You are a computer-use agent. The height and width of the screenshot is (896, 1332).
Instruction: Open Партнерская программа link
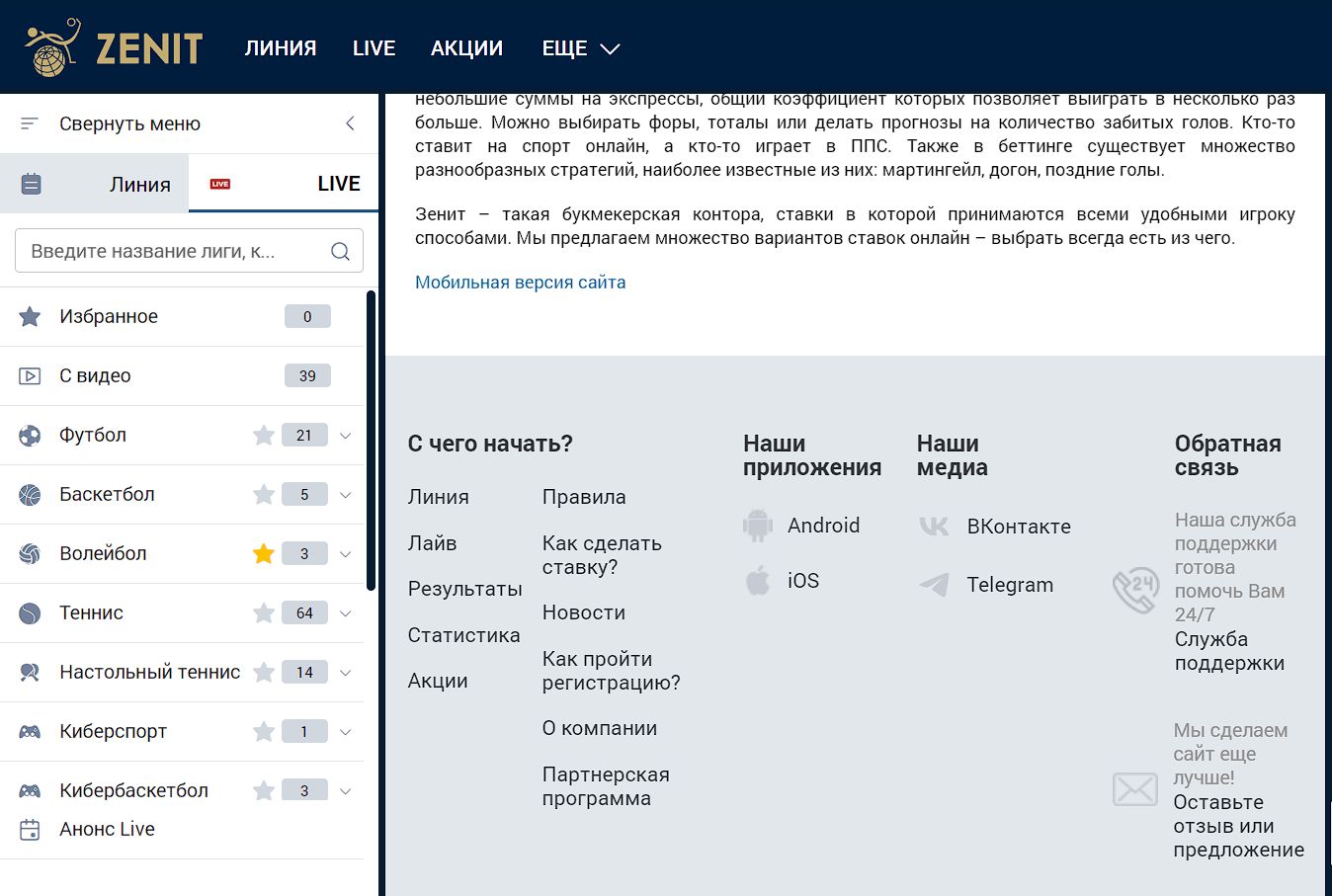click(606, 786)
